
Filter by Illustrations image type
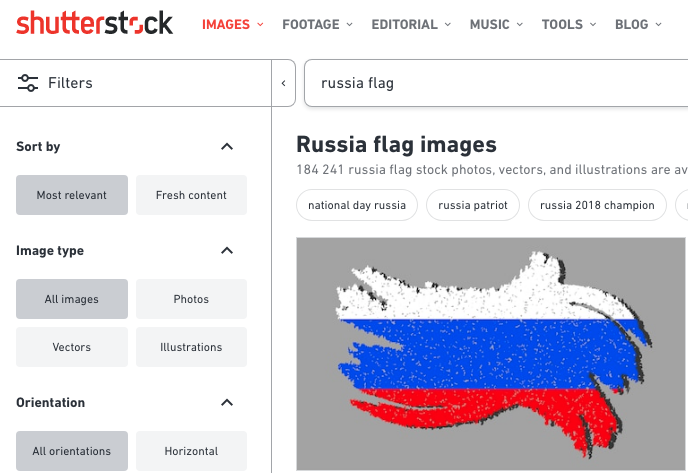tap(191, 347)
